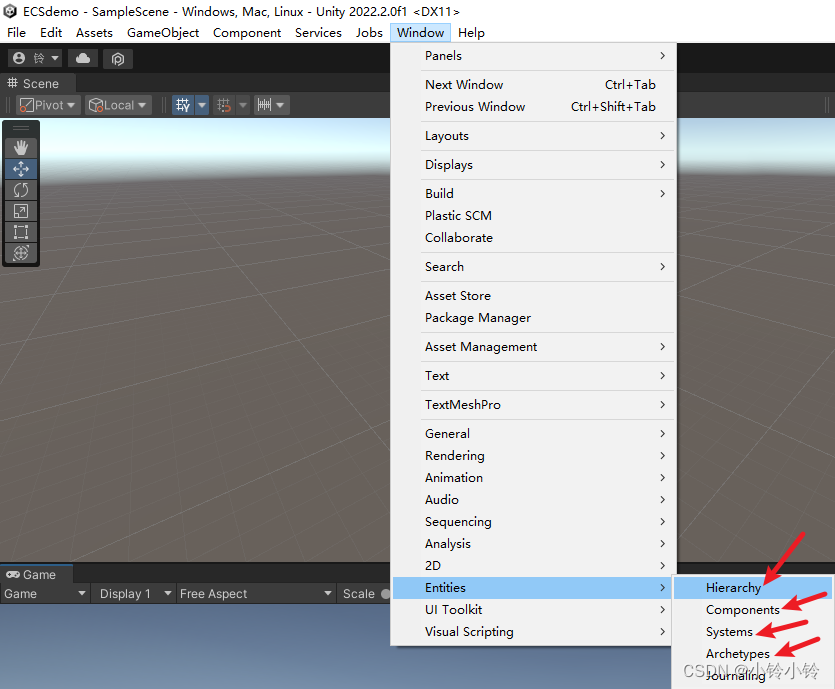
Task: Expand the Analysis submenu
Action: point(534,544)
